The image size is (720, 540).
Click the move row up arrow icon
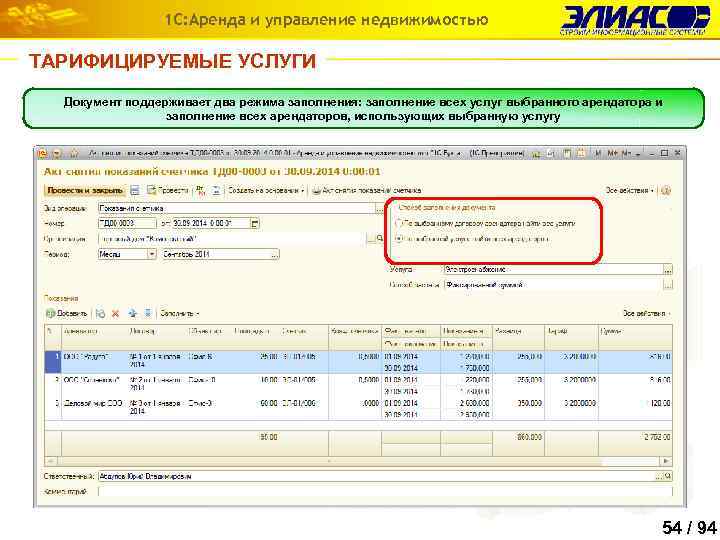133,314
